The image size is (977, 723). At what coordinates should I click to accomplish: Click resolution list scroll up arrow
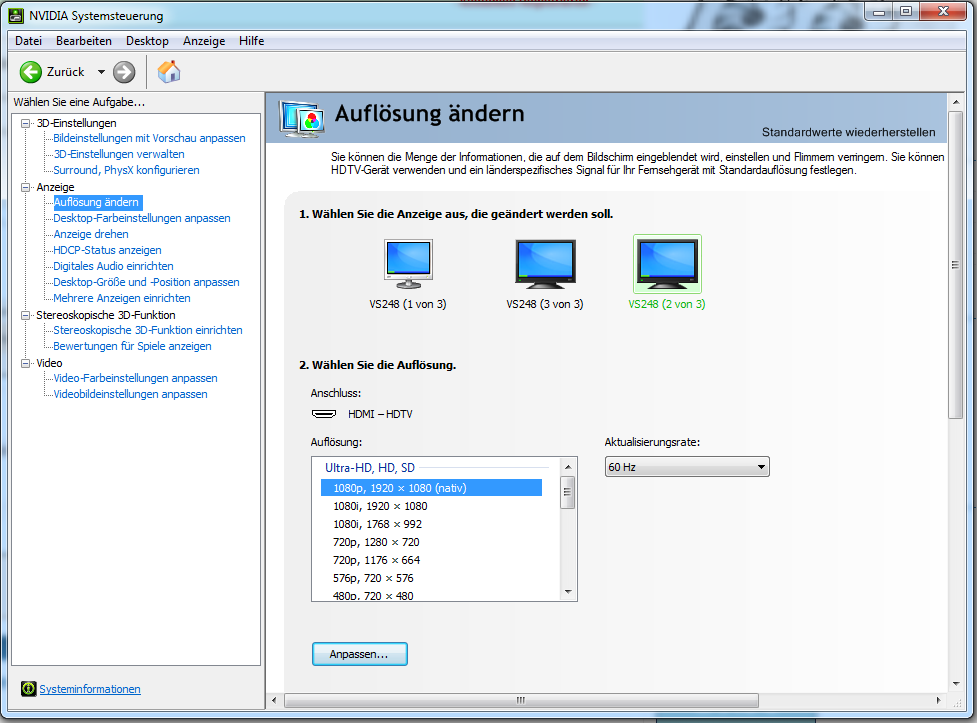568,467
